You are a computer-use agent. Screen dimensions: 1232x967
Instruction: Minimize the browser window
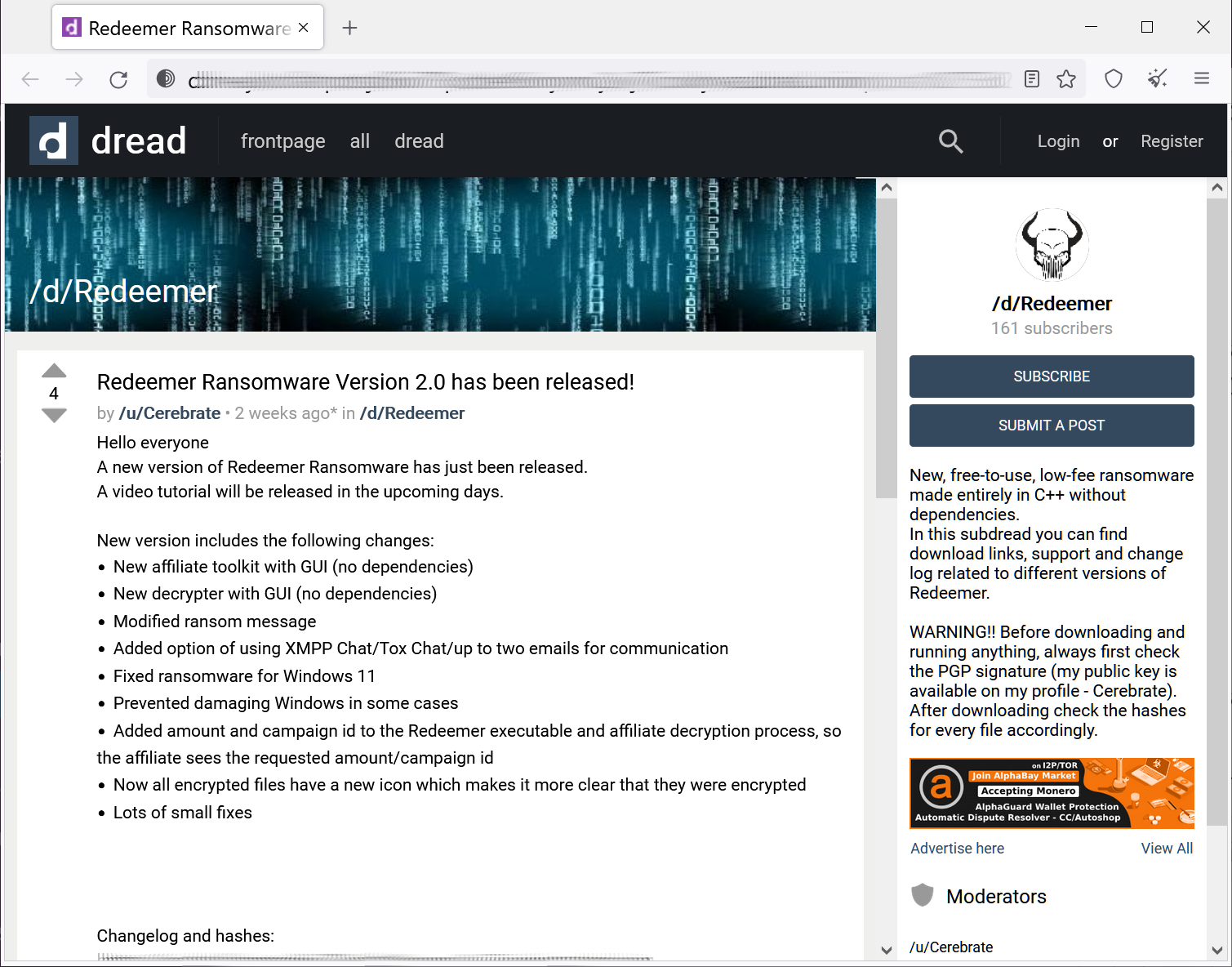[x=1091, y=27]
